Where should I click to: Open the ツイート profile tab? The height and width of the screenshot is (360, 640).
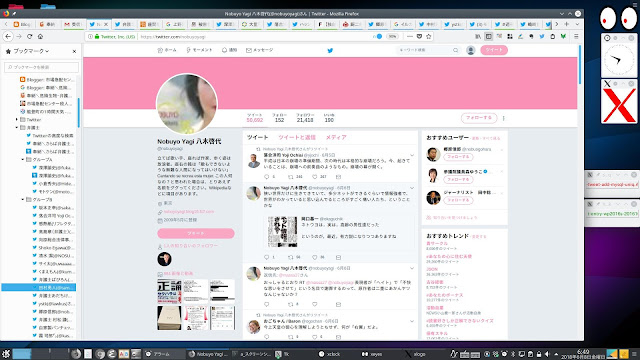pos(258,138)
